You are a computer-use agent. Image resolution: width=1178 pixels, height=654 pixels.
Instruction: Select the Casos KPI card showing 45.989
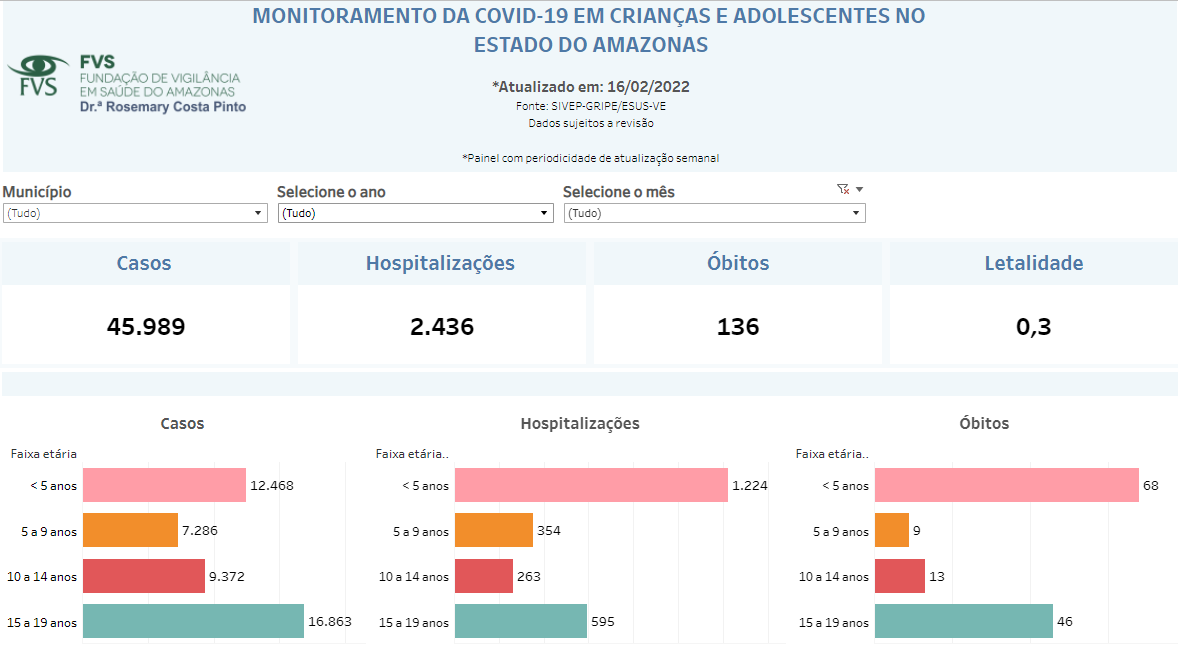pyautogui.click(x=144, y=323)
